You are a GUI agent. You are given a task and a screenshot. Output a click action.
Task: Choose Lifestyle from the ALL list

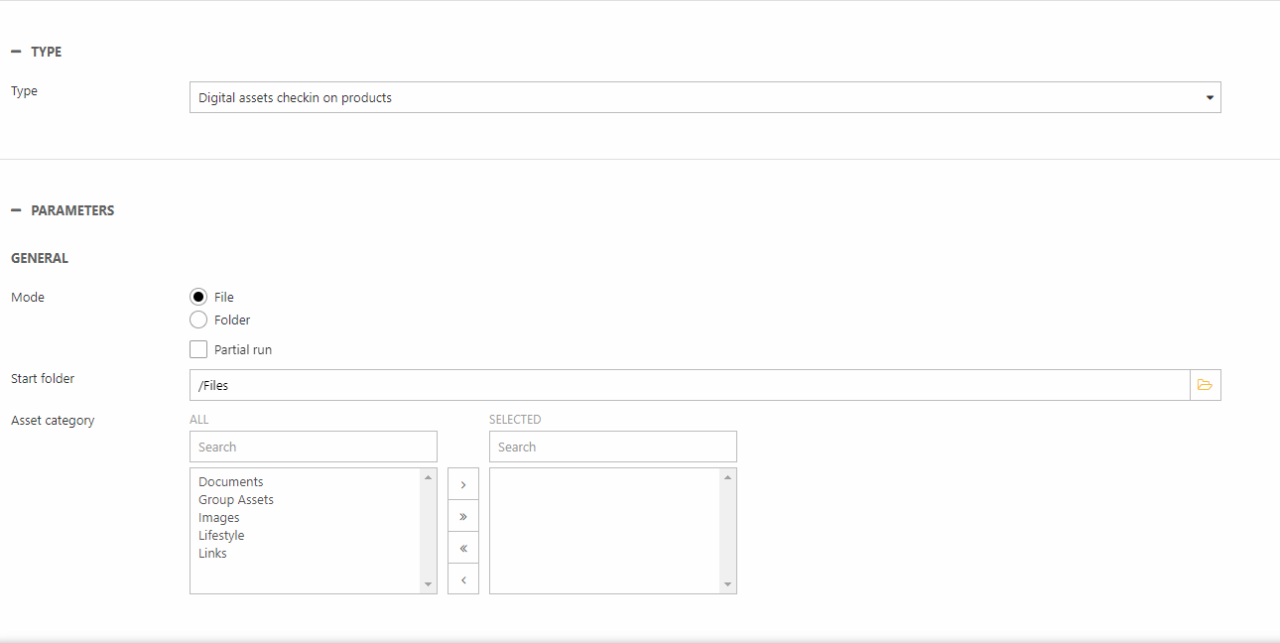tap(221, 536)
